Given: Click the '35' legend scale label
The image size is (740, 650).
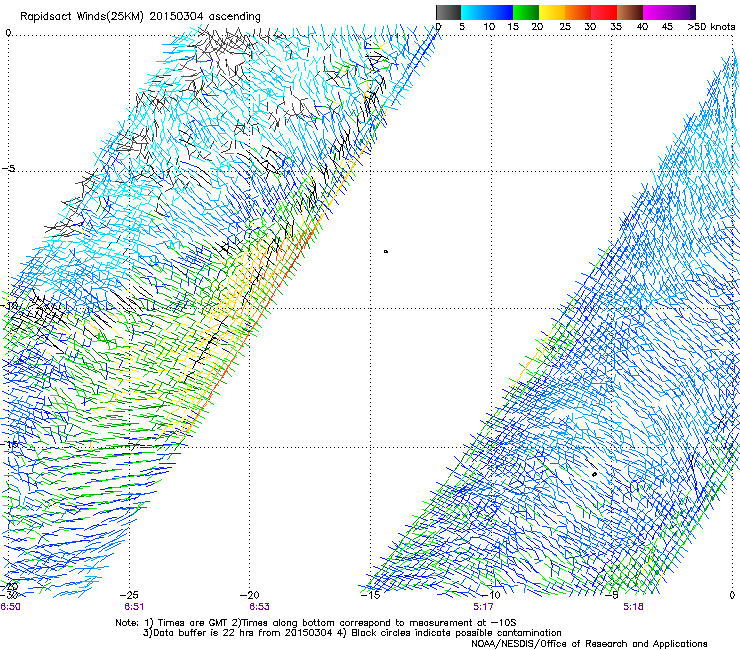Looking at the screenshot, I should (616, 27).
